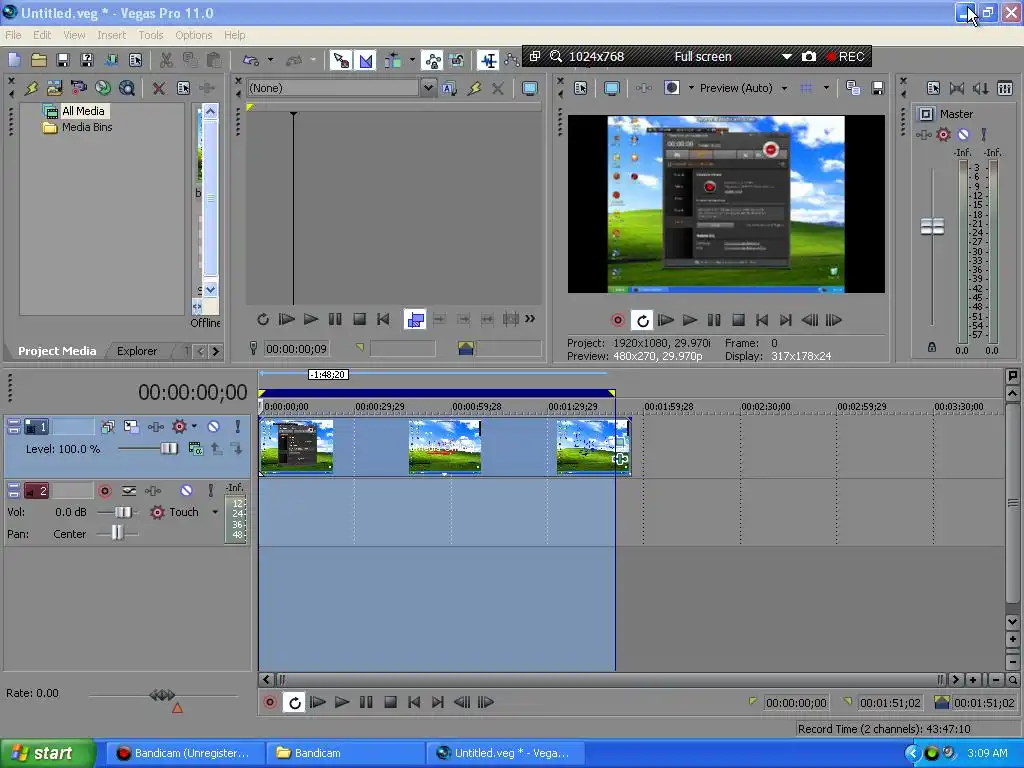Switch to the Explorer tab

tap(136, 351)
